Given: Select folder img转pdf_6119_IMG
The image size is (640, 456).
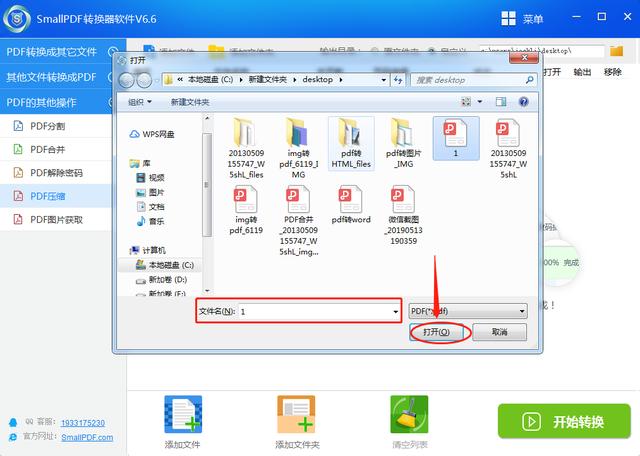Looking at the screenshot, I should (x=298, y=149).
